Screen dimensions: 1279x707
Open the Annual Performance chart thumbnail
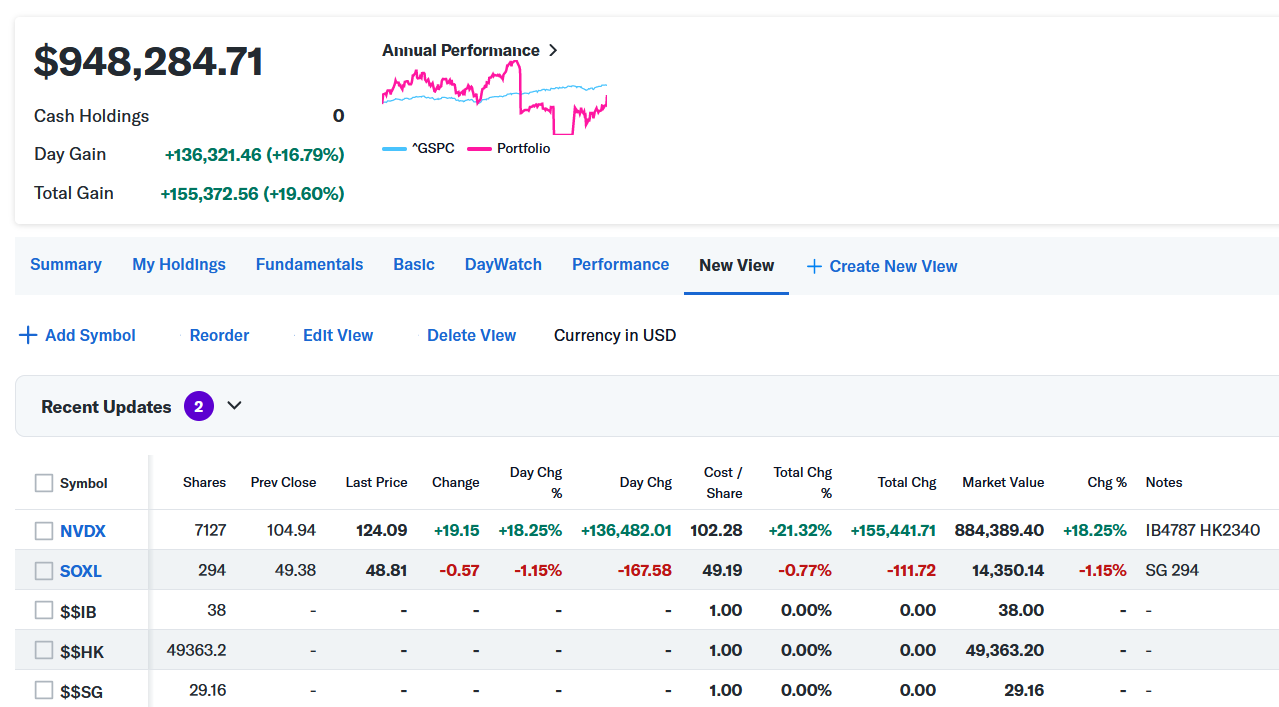(x=494, y=98)
